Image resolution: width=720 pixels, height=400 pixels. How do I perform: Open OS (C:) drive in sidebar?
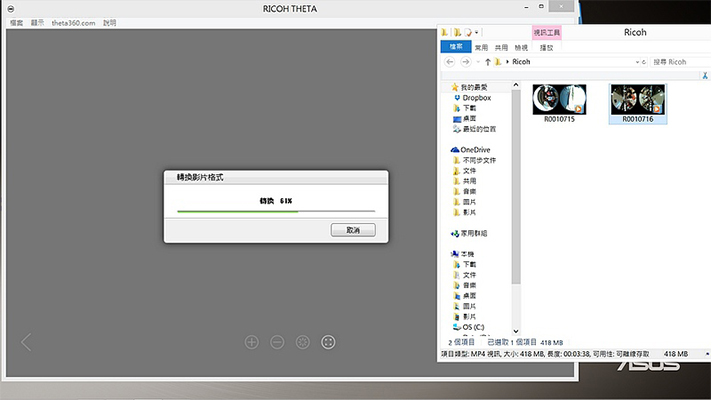[x=473, y=327]
